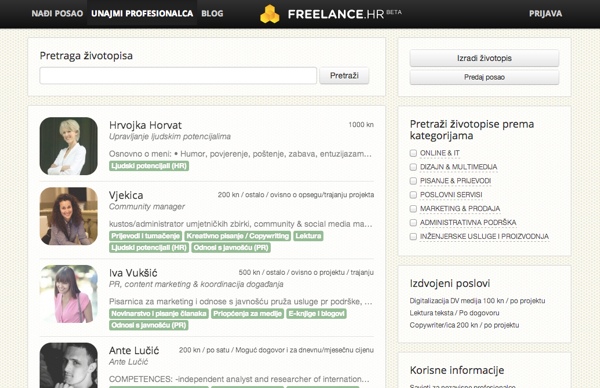Open the Copywriter/ica 200 kn job listing
This screenshot has width=600, height=388.
(x=464, y=325)
